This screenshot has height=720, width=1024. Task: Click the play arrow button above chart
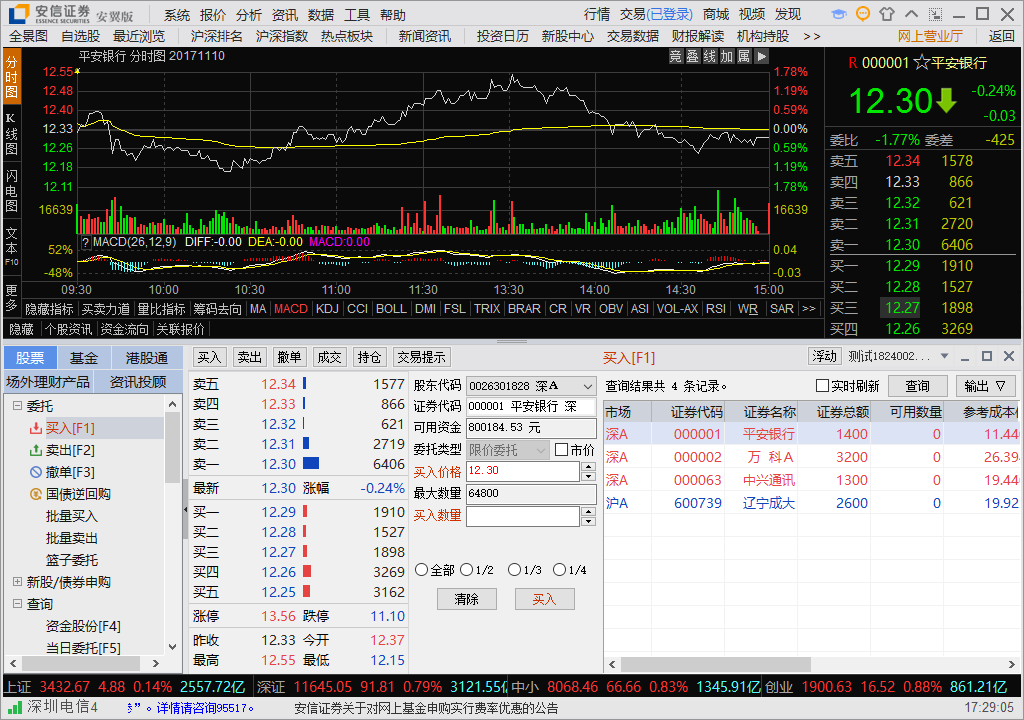(761, 56)
